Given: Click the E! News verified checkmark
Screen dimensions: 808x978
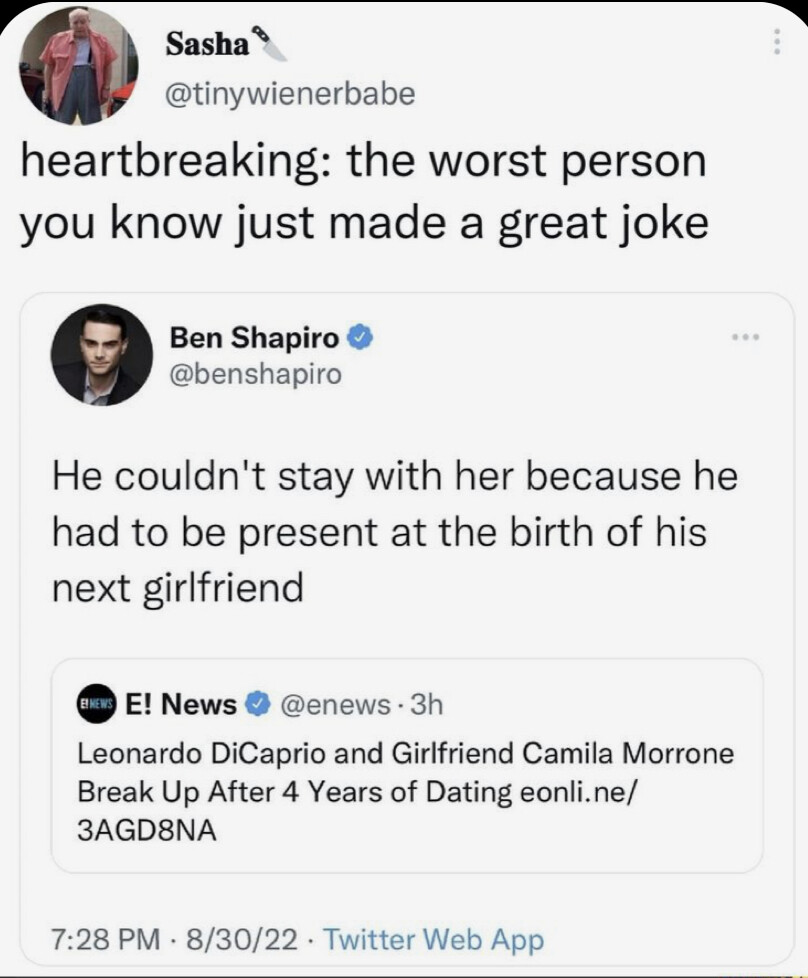Looking at the screenshot, I should (256, 705).
